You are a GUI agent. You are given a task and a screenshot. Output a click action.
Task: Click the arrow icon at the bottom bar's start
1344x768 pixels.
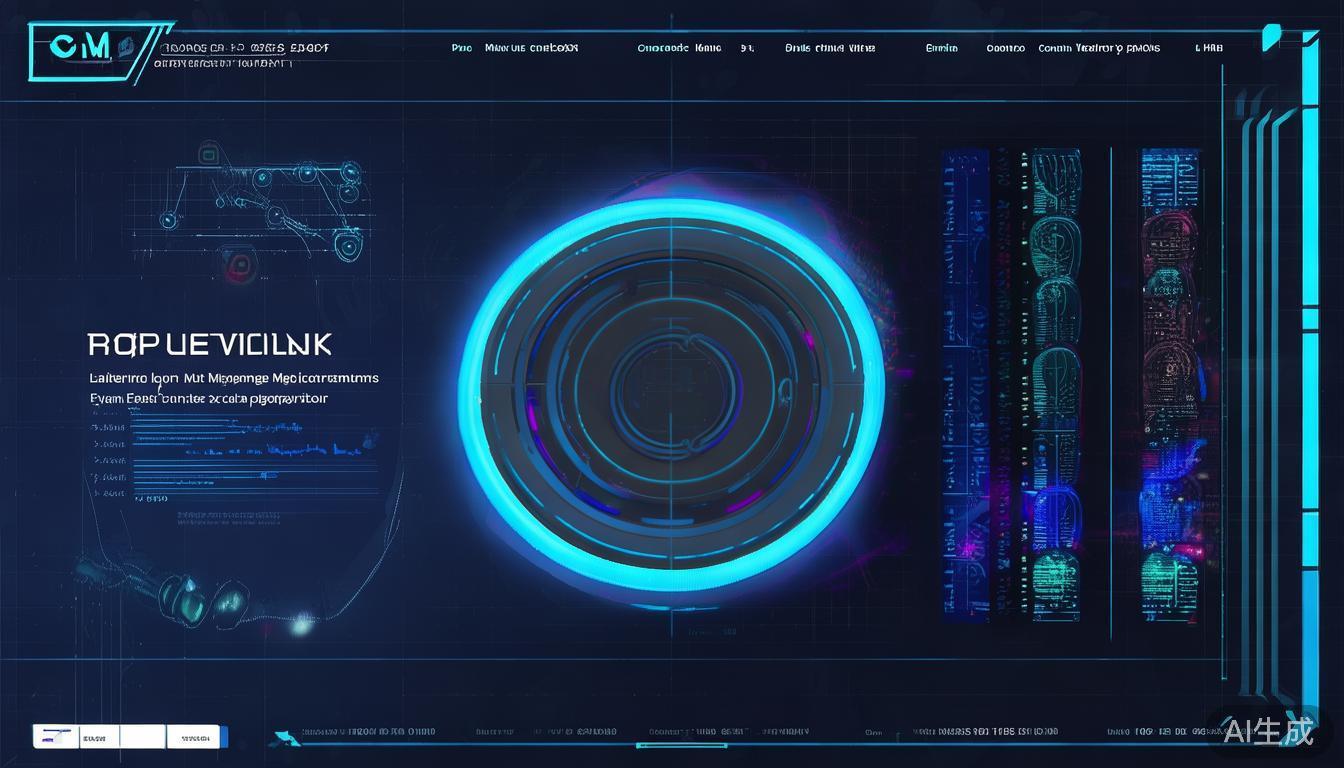pyautogui.click(x=286, y=737)
